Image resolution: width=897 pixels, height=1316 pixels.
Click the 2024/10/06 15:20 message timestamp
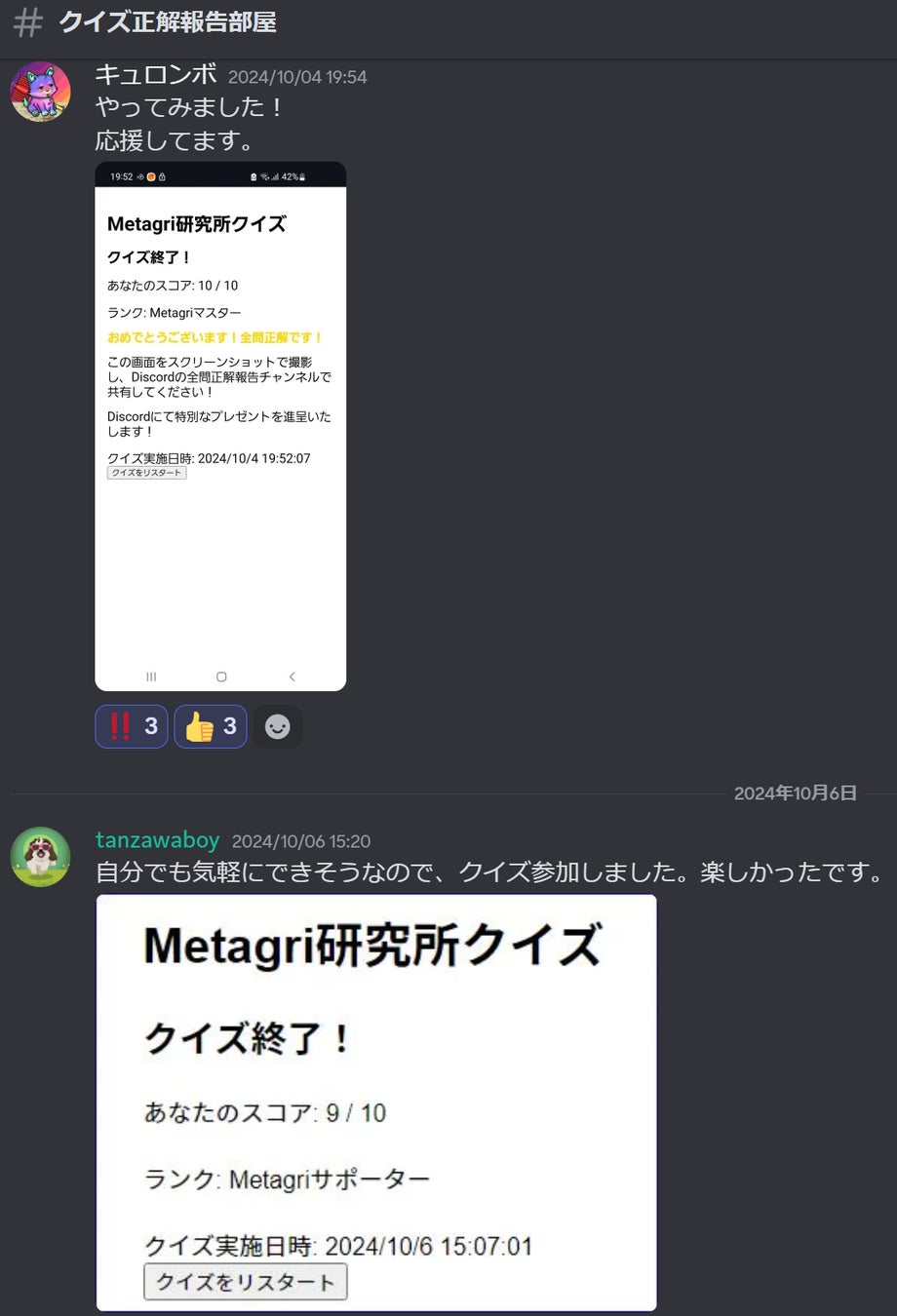coord(301,841)
